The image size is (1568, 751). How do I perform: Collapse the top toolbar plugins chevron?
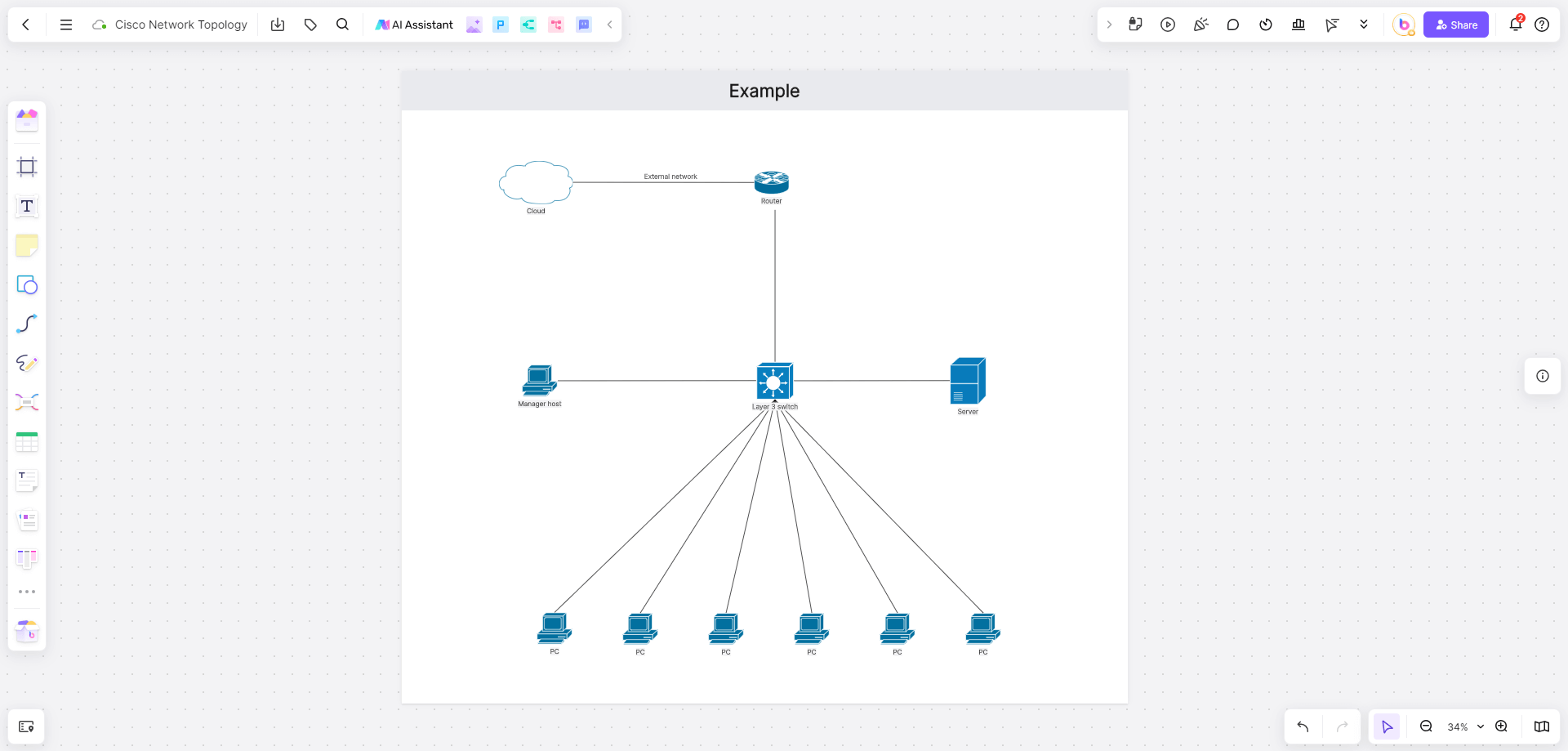coord(609,25)
